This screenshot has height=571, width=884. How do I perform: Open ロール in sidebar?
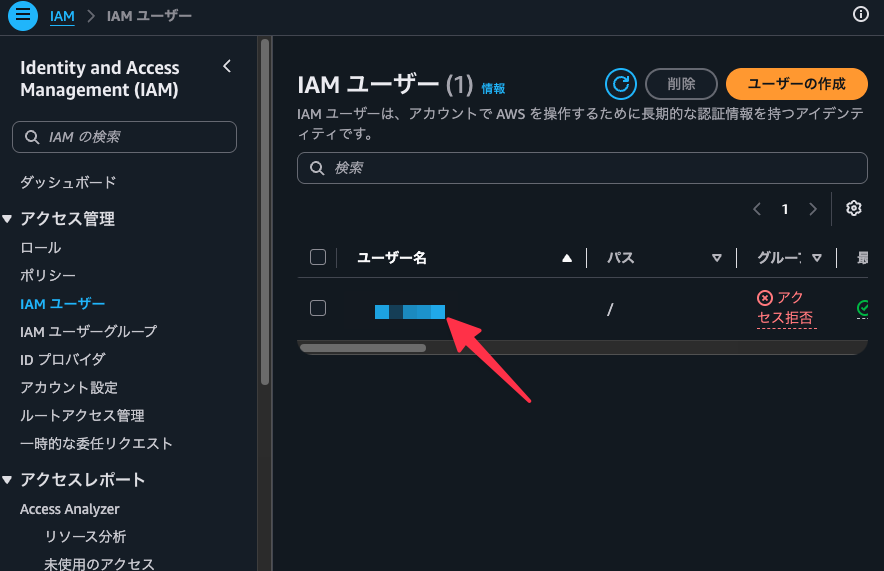[x=41, y=247]
